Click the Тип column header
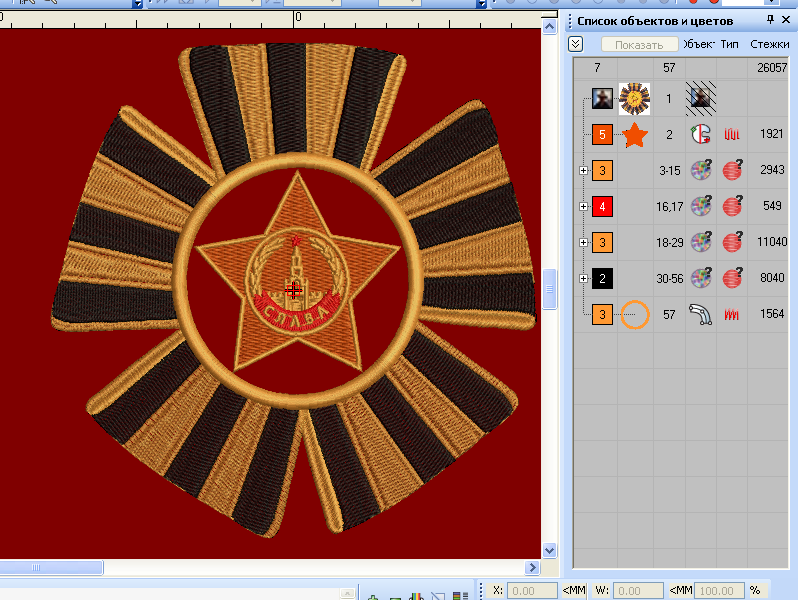This screenshot has height=600, width=800. coord(730,44)
